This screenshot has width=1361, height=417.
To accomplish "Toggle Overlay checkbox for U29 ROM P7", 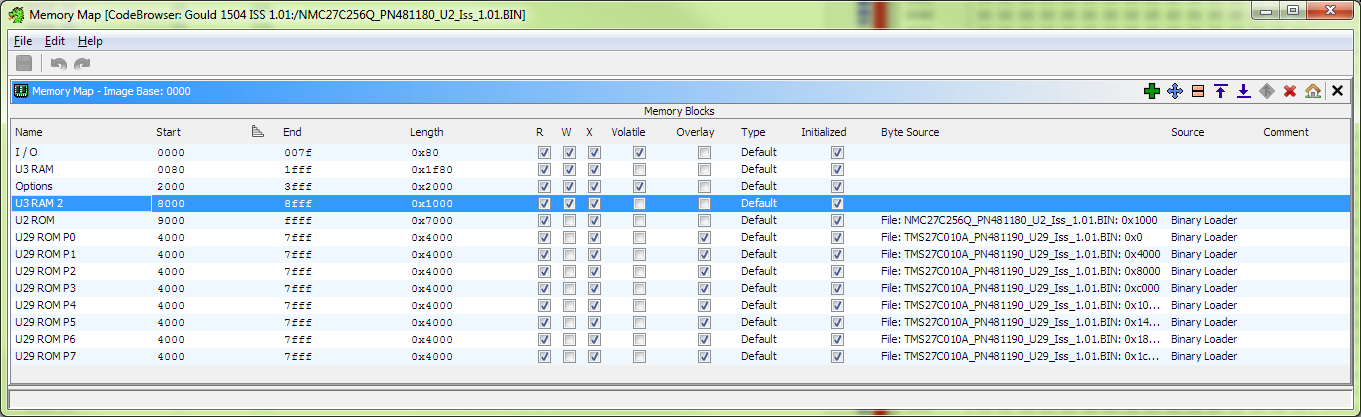I will click(705, 356).
